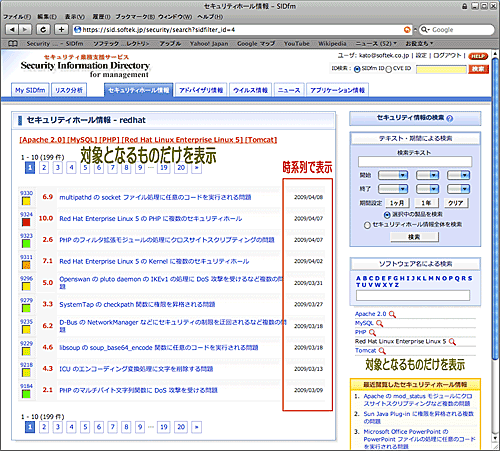The height and width of the screenshot is (451, 500).
Task: Open the second 開始 date dropdown
Action: (x=427, y=175)
